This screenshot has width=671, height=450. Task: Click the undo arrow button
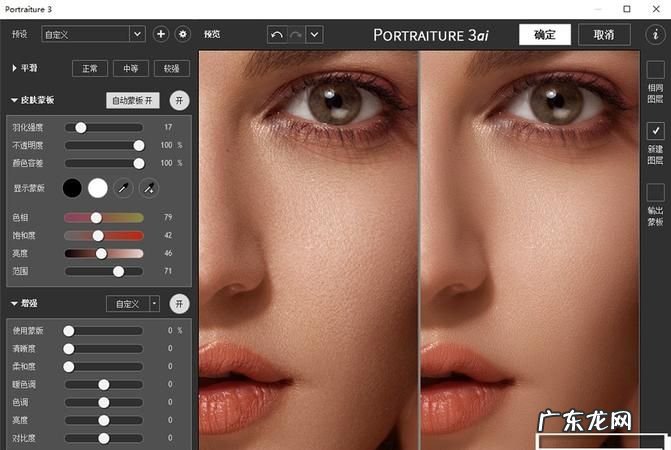(x=276, y=34)
